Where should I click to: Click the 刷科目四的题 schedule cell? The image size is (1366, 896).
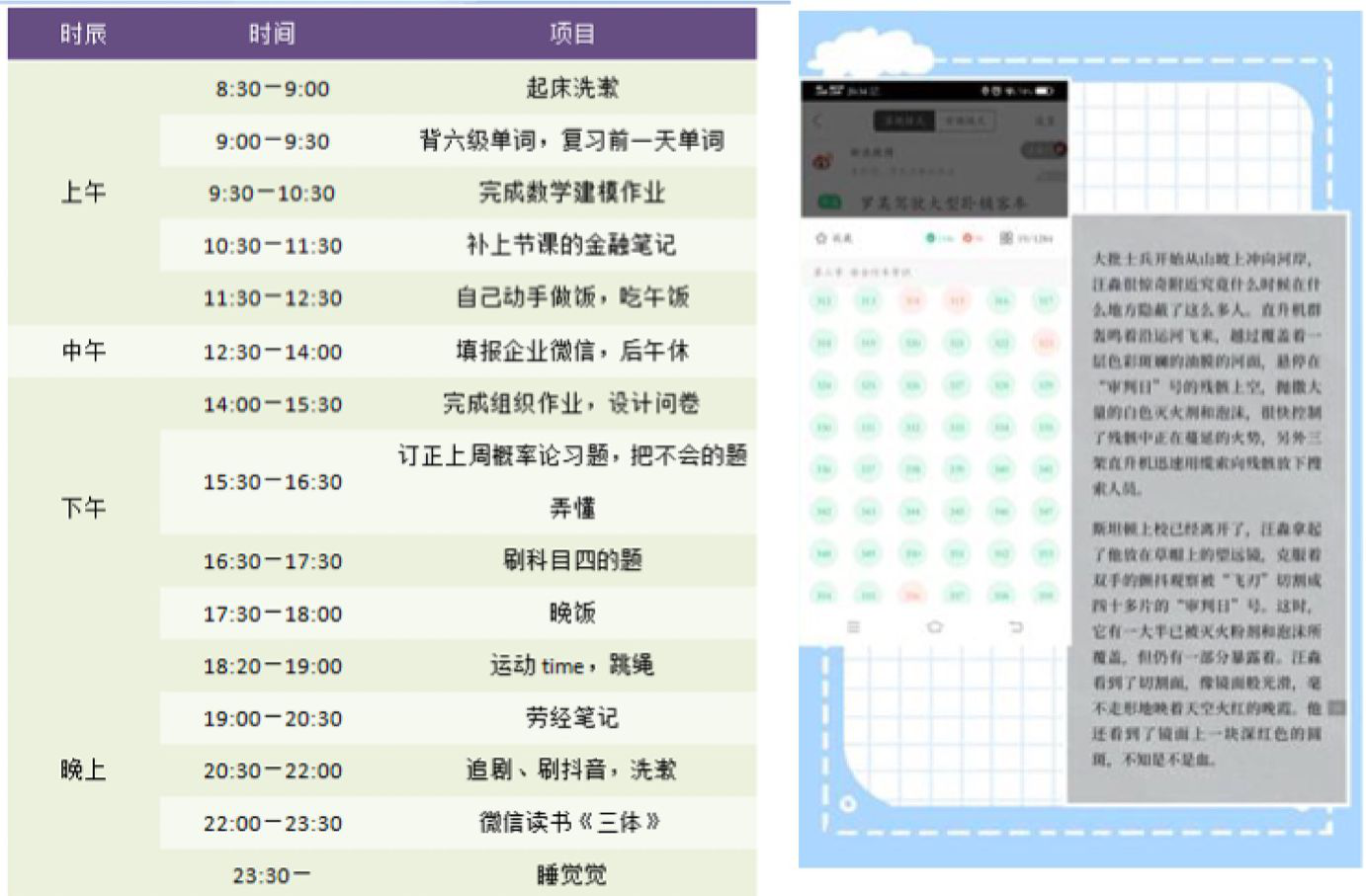pos(571,561)
